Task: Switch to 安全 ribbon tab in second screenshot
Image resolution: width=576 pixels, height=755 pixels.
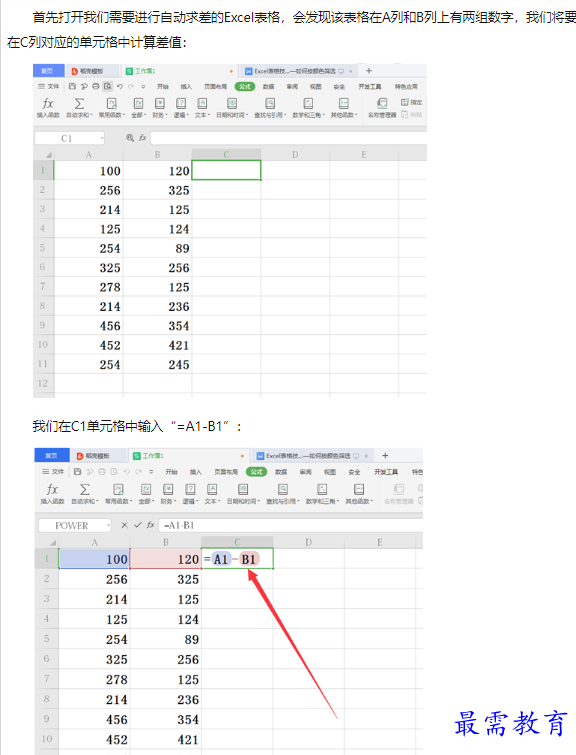Action: [x=354, y=472]
